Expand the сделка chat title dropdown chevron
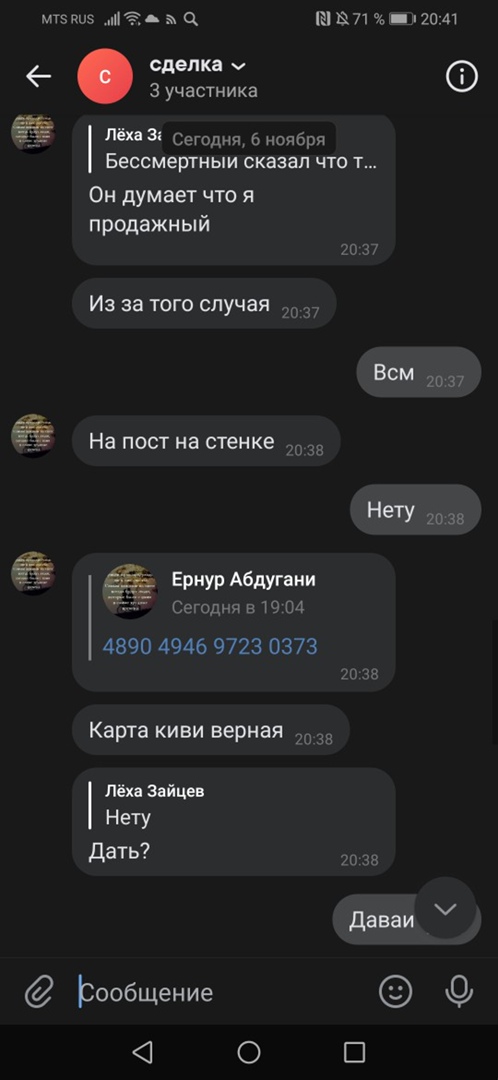The height and width of the screenshot is (1080, 498). pos(238,66)
